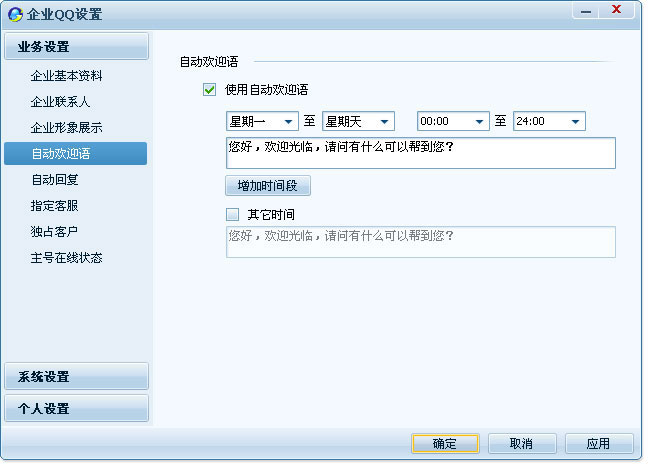Click the 增加时间段 button
The image size is (648, 467).
268,186
